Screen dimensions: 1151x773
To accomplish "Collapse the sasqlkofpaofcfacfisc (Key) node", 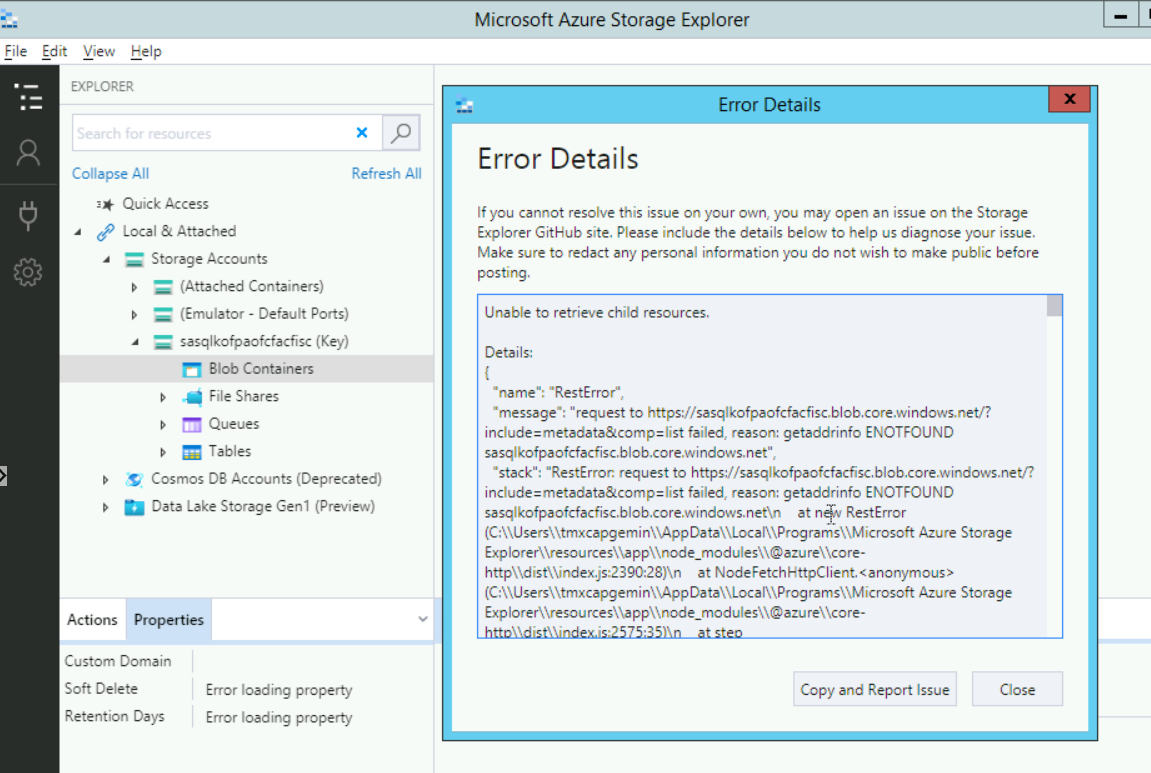I will (136, 342).
